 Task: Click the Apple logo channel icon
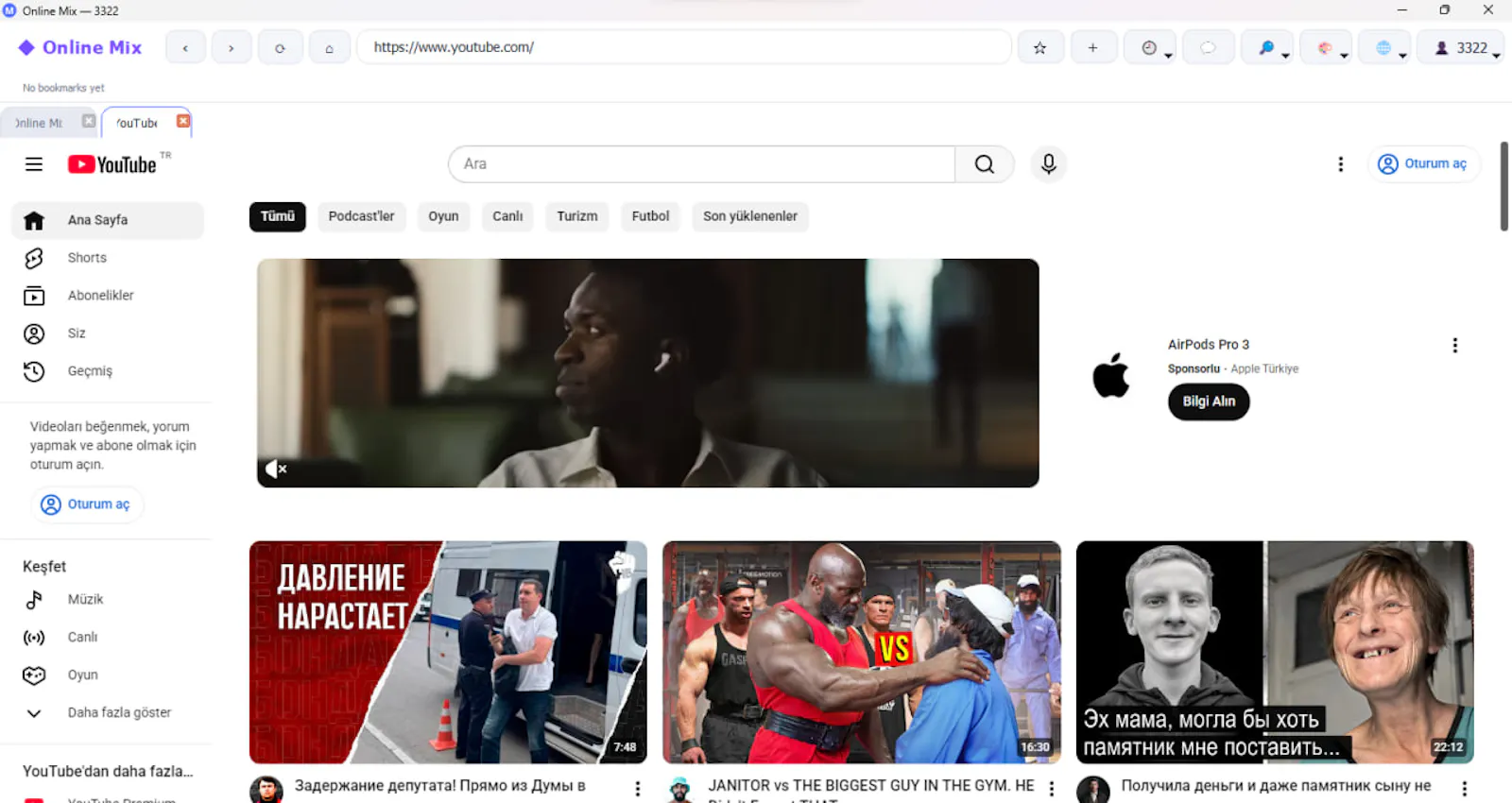point(1111,375)
